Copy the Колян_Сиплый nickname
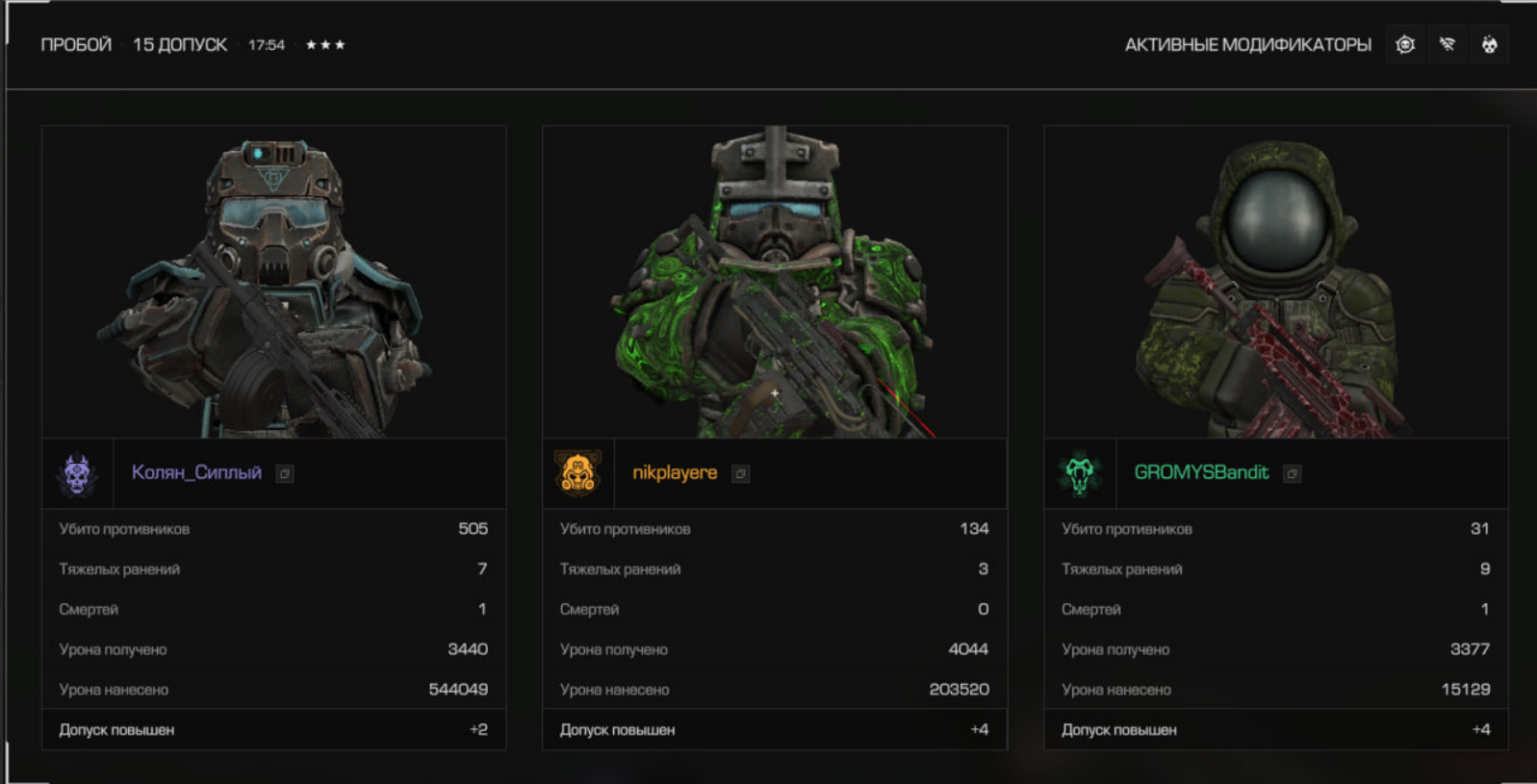Viewport: 1537px width, 784px height. (x=285, y=473)
